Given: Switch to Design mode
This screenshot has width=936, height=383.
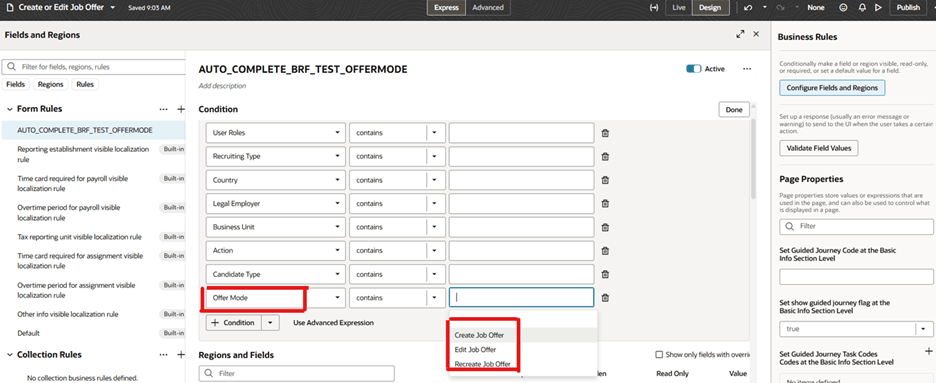Looking at the screenshot, I should click(710, 8).
